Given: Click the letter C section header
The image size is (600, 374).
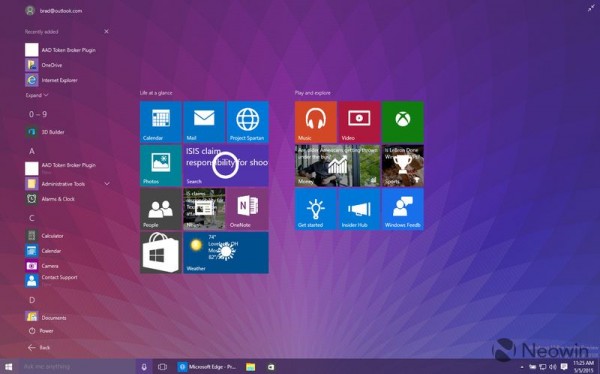Looking at the screenshot, I should click(x=32, y=218).
